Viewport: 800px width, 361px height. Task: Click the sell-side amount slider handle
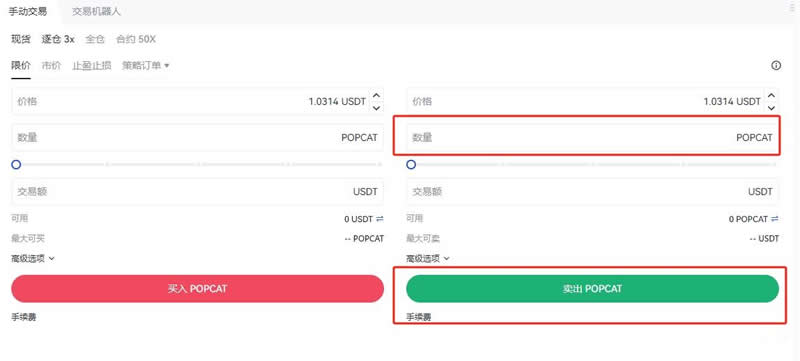click(411, 164)
